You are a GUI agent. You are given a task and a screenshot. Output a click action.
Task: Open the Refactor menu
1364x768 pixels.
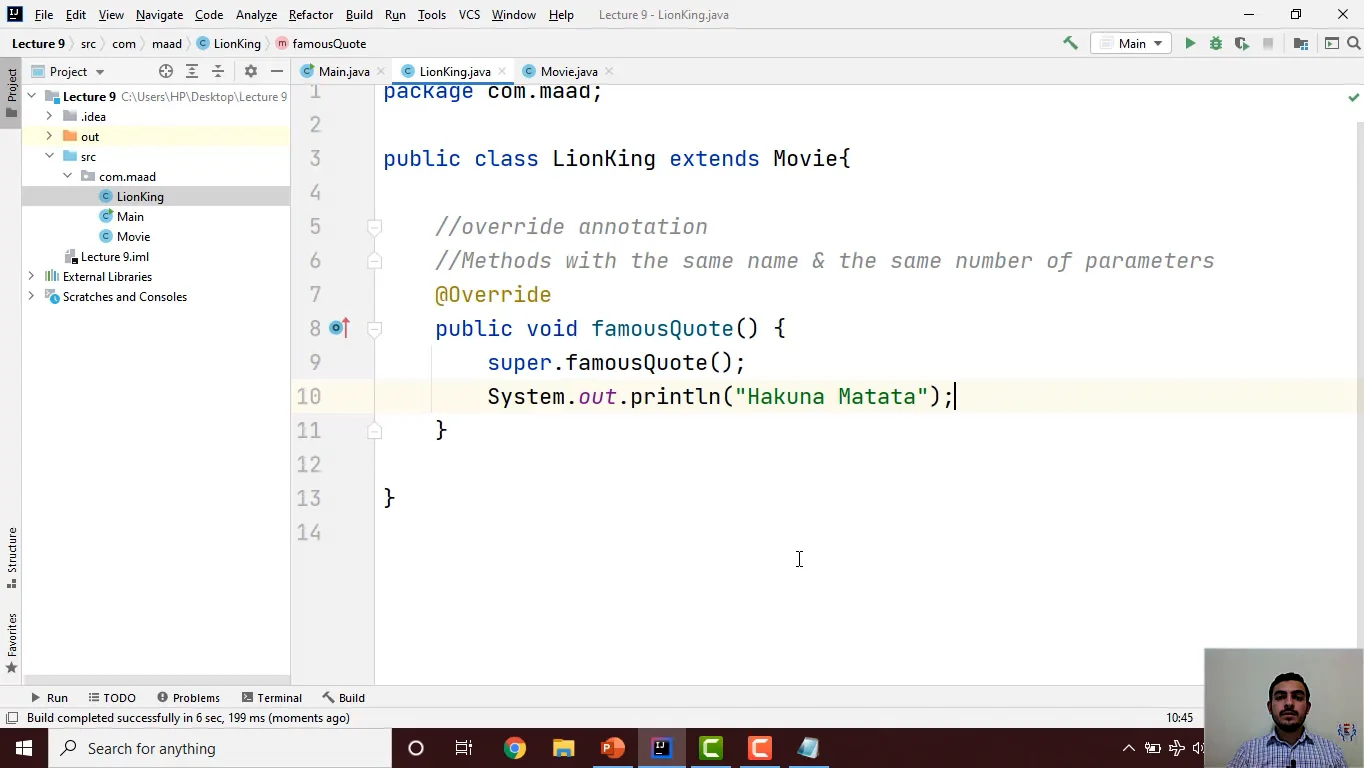310,15
